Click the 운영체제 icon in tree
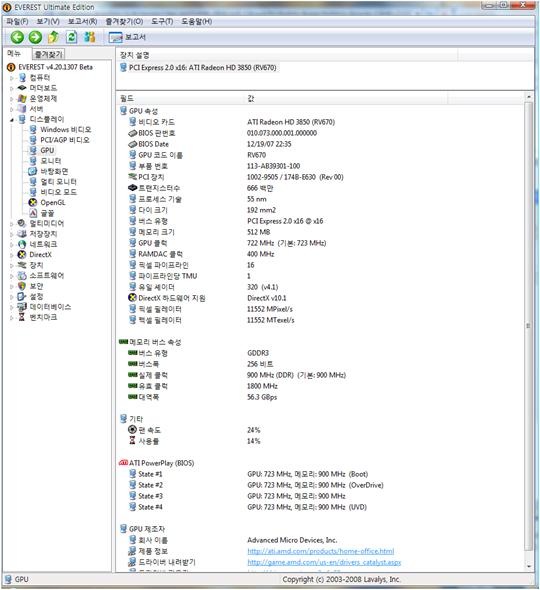Image resolution: width=540 pixels, height=590 pixels. point(22,99)
